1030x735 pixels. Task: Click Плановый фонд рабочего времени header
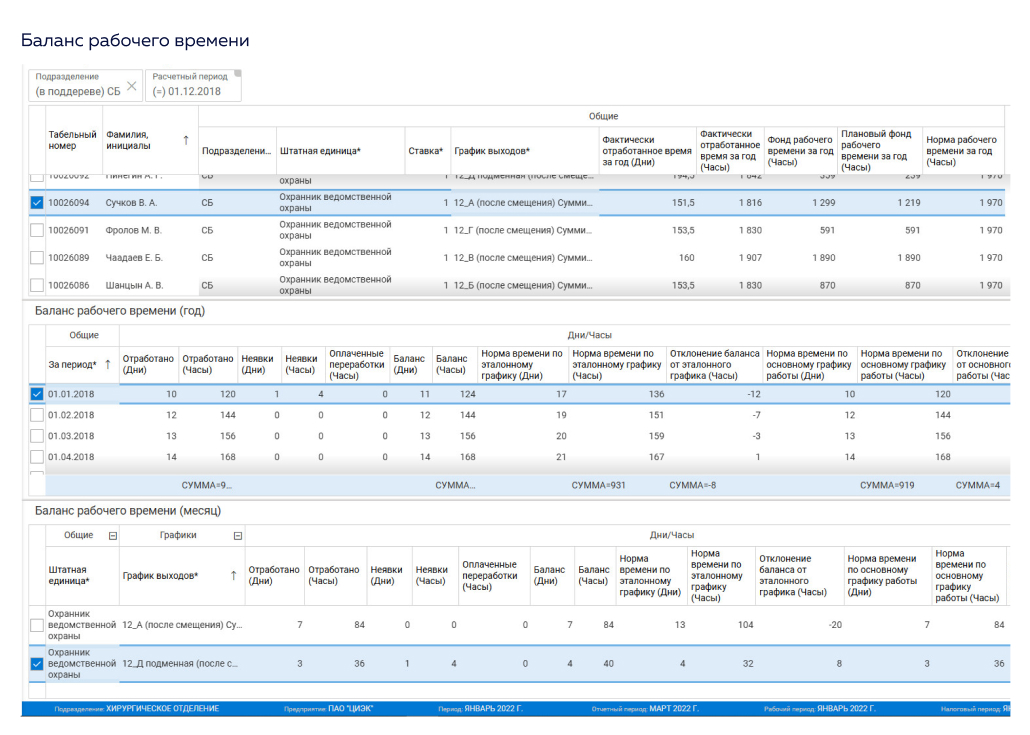pos(880,151)
